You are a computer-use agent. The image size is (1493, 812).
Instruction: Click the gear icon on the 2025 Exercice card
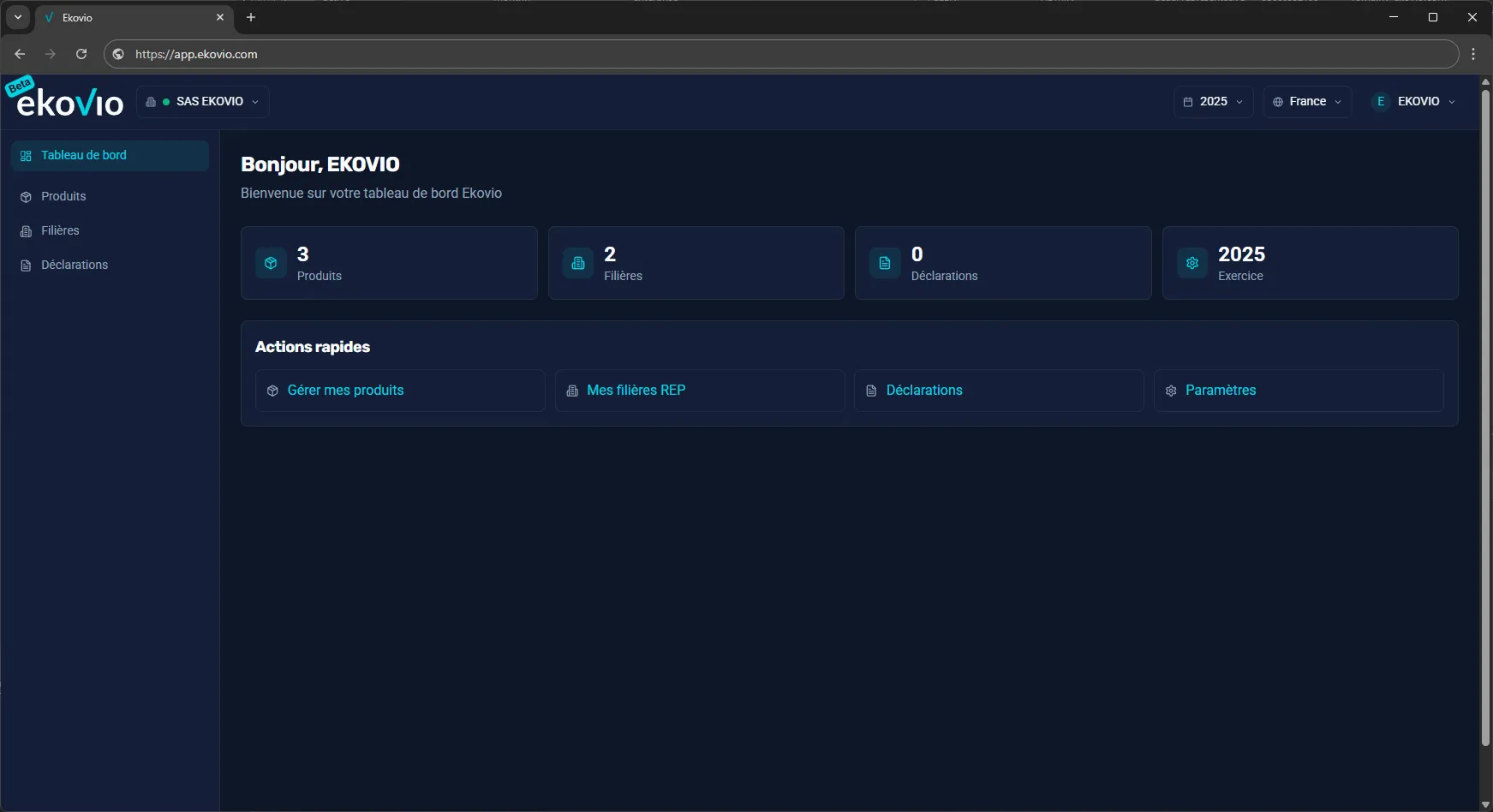point(1192,263)
